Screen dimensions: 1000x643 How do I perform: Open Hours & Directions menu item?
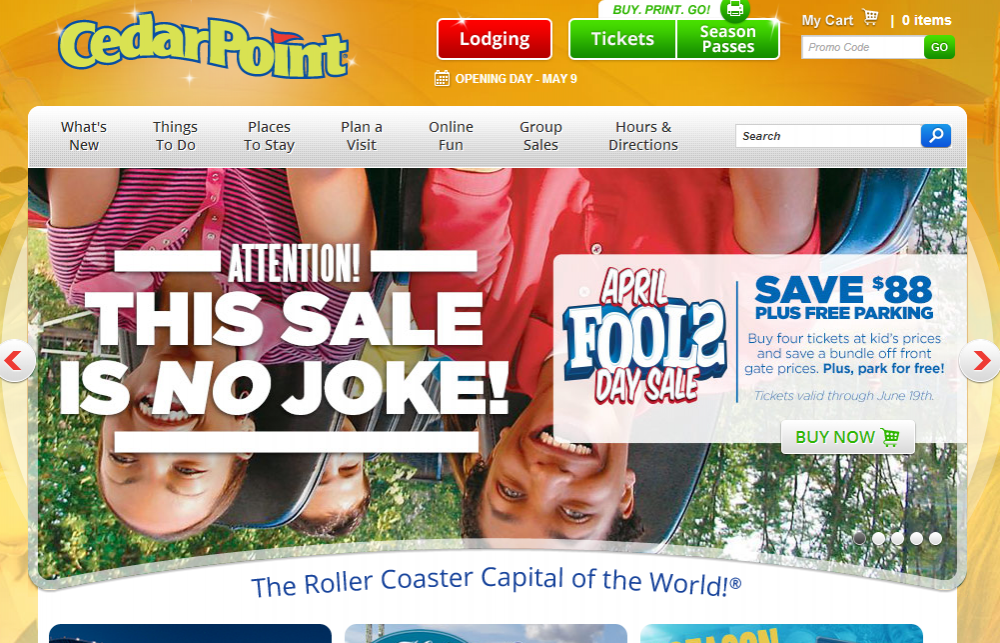point(643,136)
